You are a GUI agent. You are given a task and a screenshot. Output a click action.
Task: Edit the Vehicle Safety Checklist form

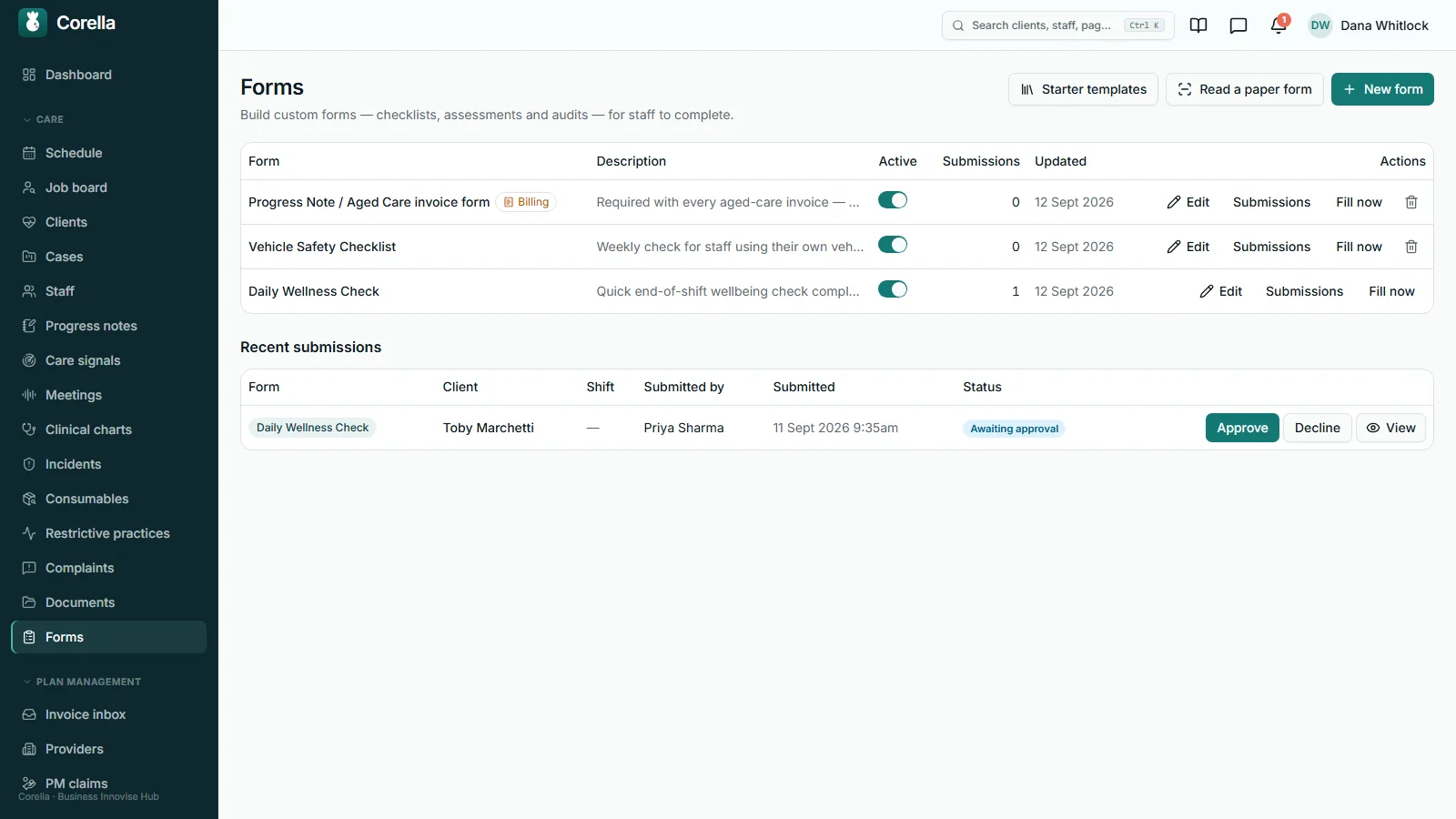(1188, 247)
